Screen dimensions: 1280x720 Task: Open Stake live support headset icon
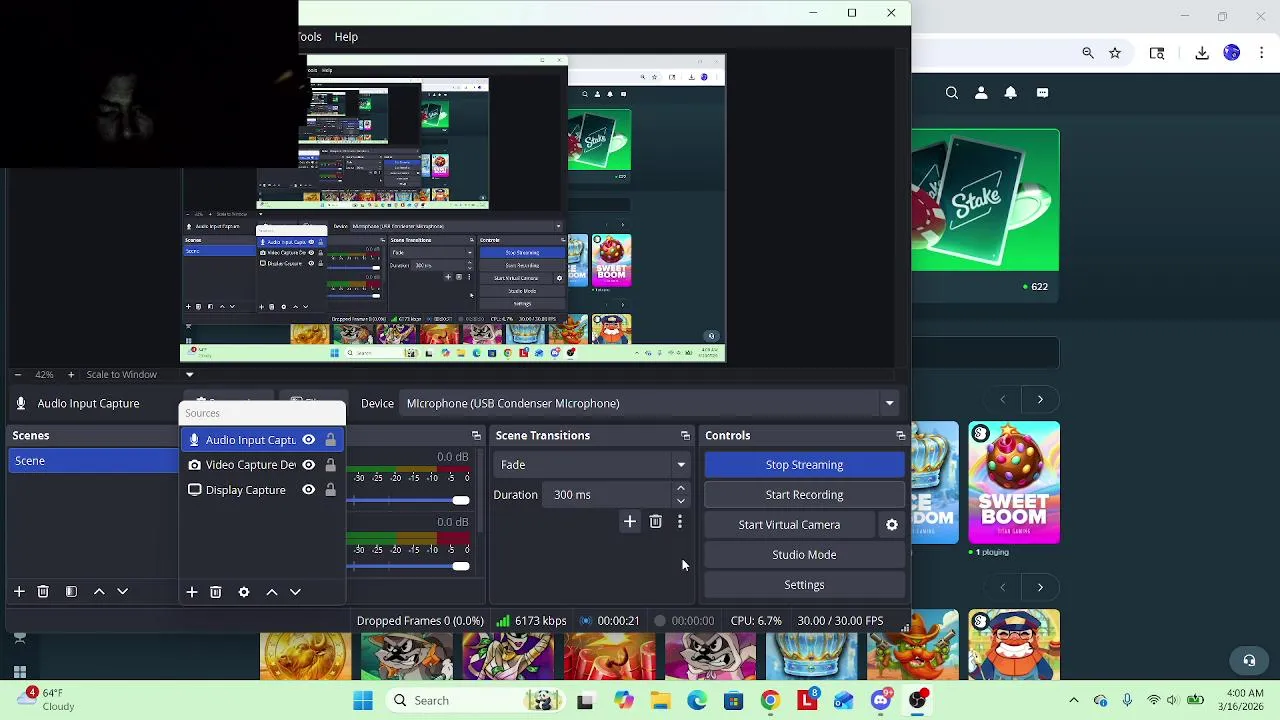pyautogui.click(x=1249, y=660)
